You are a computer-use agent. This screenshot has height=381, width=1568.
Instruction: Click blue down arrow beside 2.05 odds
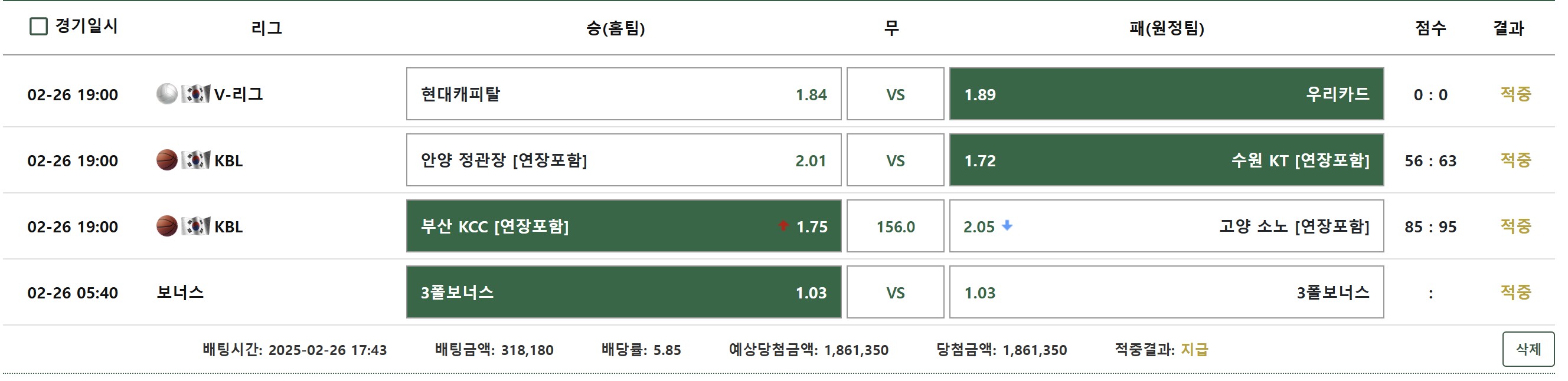(x=1007, y=225)
